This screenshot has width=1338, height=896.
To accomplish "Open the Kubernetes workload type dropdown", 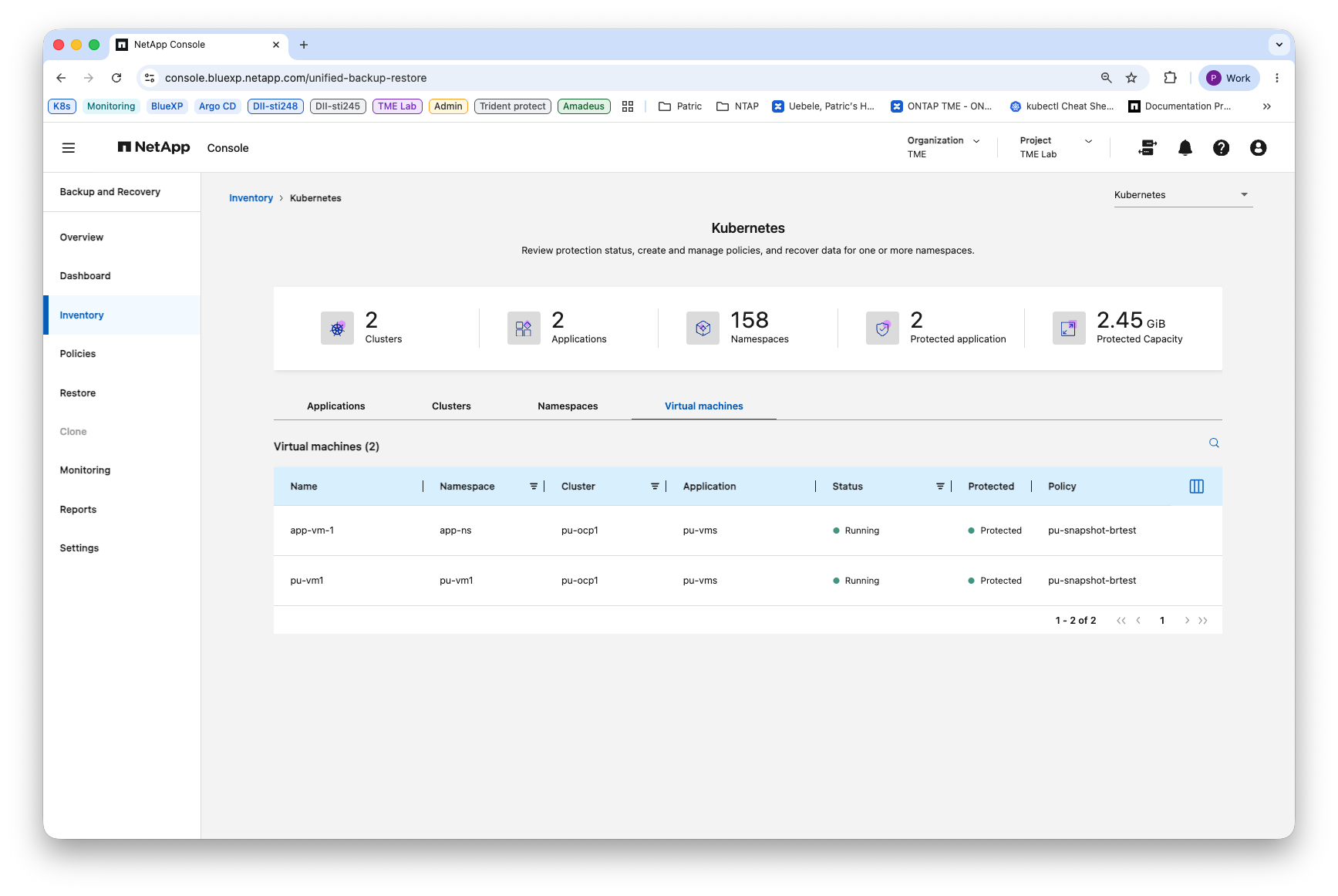I will 1183,195.
